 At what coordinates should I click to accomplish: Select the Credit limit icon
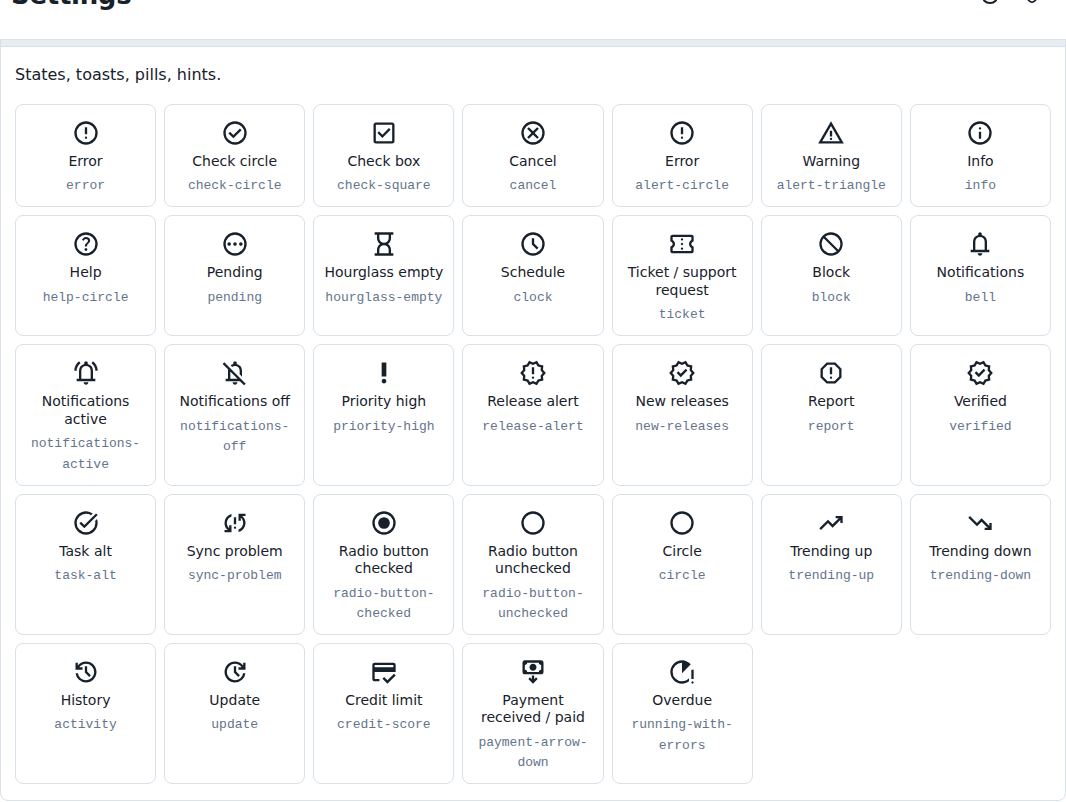[383, 672]
